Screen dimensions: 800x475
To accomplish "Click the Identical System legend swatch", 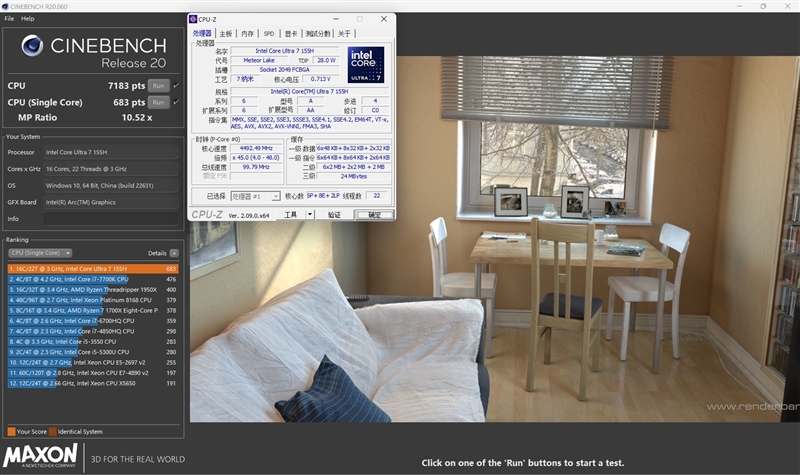I will 53,431.
